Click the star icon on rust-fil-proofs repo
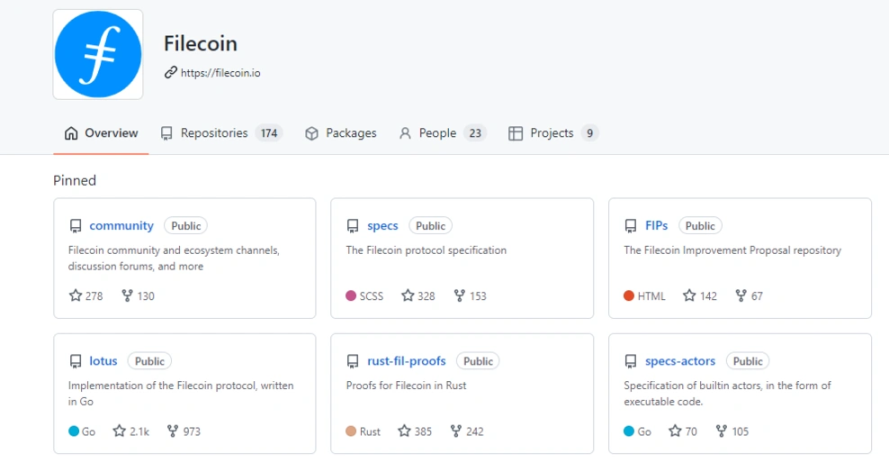The width and height of the screenshot is (889, 472). tap(404, 431)
